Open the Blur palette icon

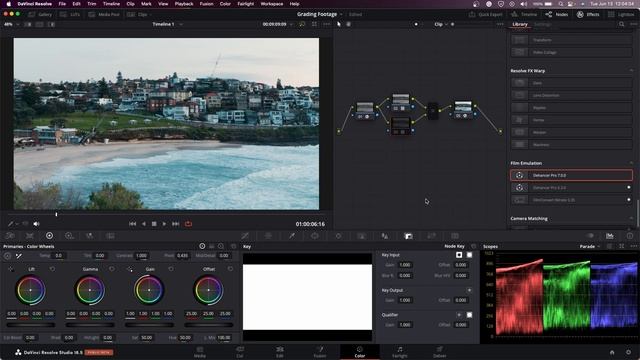tap(385, 236)
